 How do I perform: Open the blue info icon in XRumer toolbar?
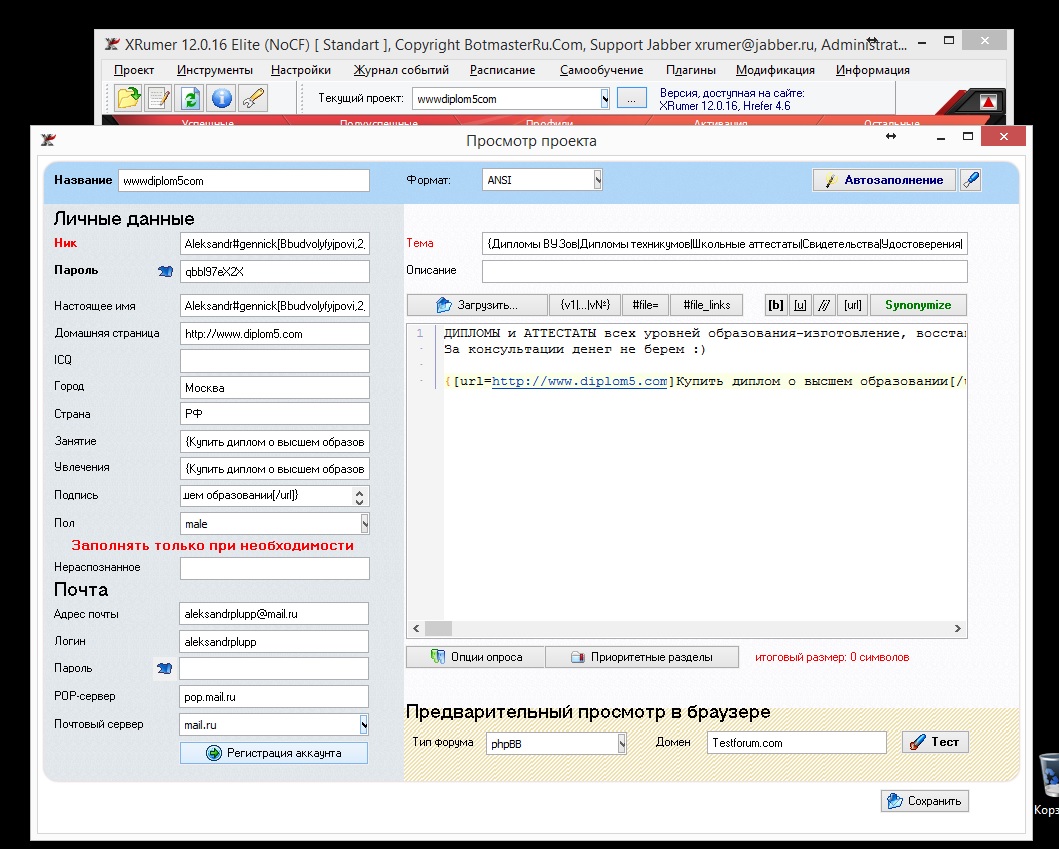pyautogui.click(x=222, y=99)
